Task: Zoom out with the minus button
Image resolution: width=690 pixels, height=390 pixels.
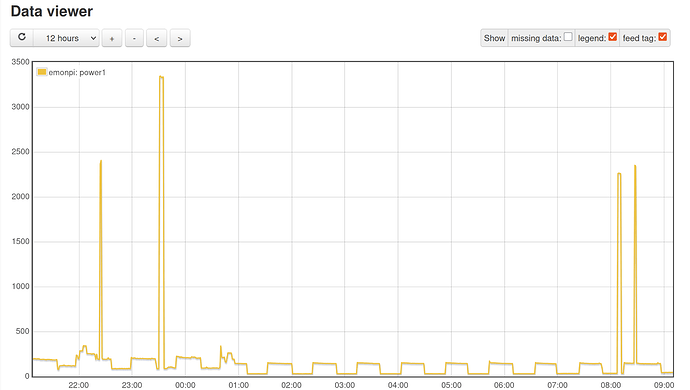Action: pos(134,38)
